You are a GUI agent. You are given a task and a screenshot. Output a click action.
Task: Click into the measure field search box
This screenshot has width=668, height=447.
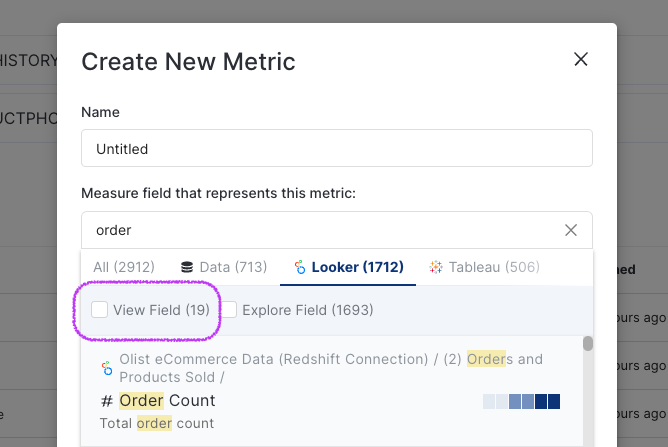pos(320,230)
